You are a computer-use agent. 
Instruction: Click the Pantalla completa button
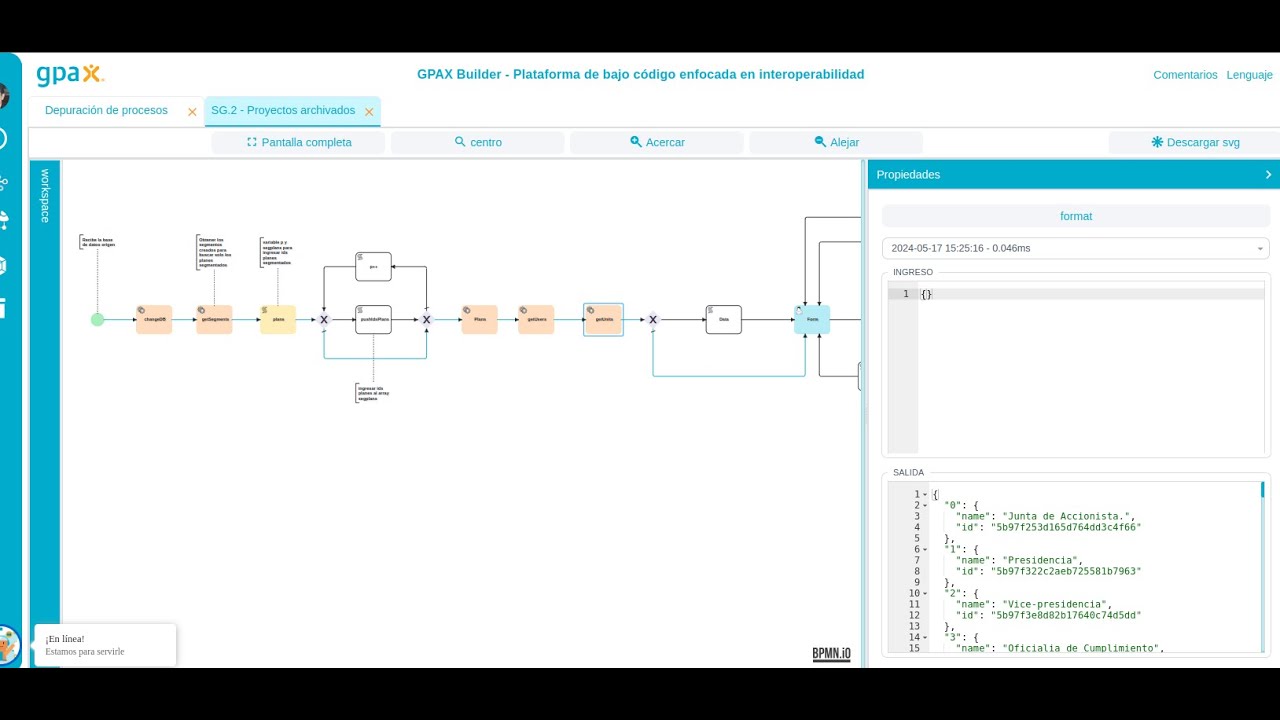click(298, 142)
